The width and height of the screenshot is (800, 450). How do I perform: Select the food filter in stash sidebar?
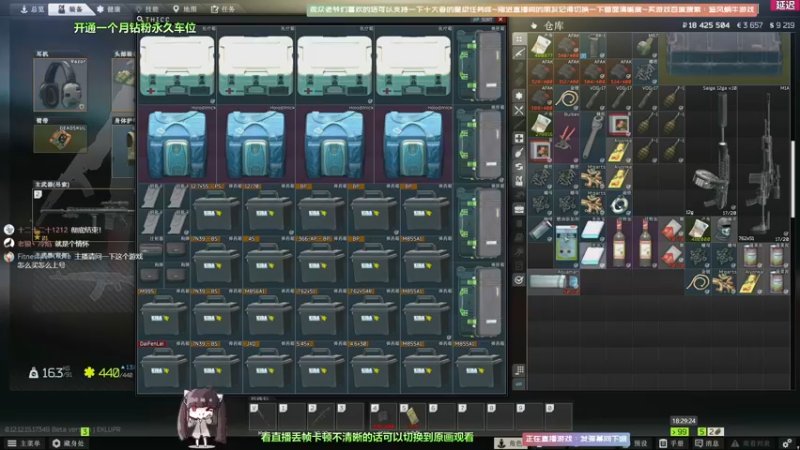519,152
